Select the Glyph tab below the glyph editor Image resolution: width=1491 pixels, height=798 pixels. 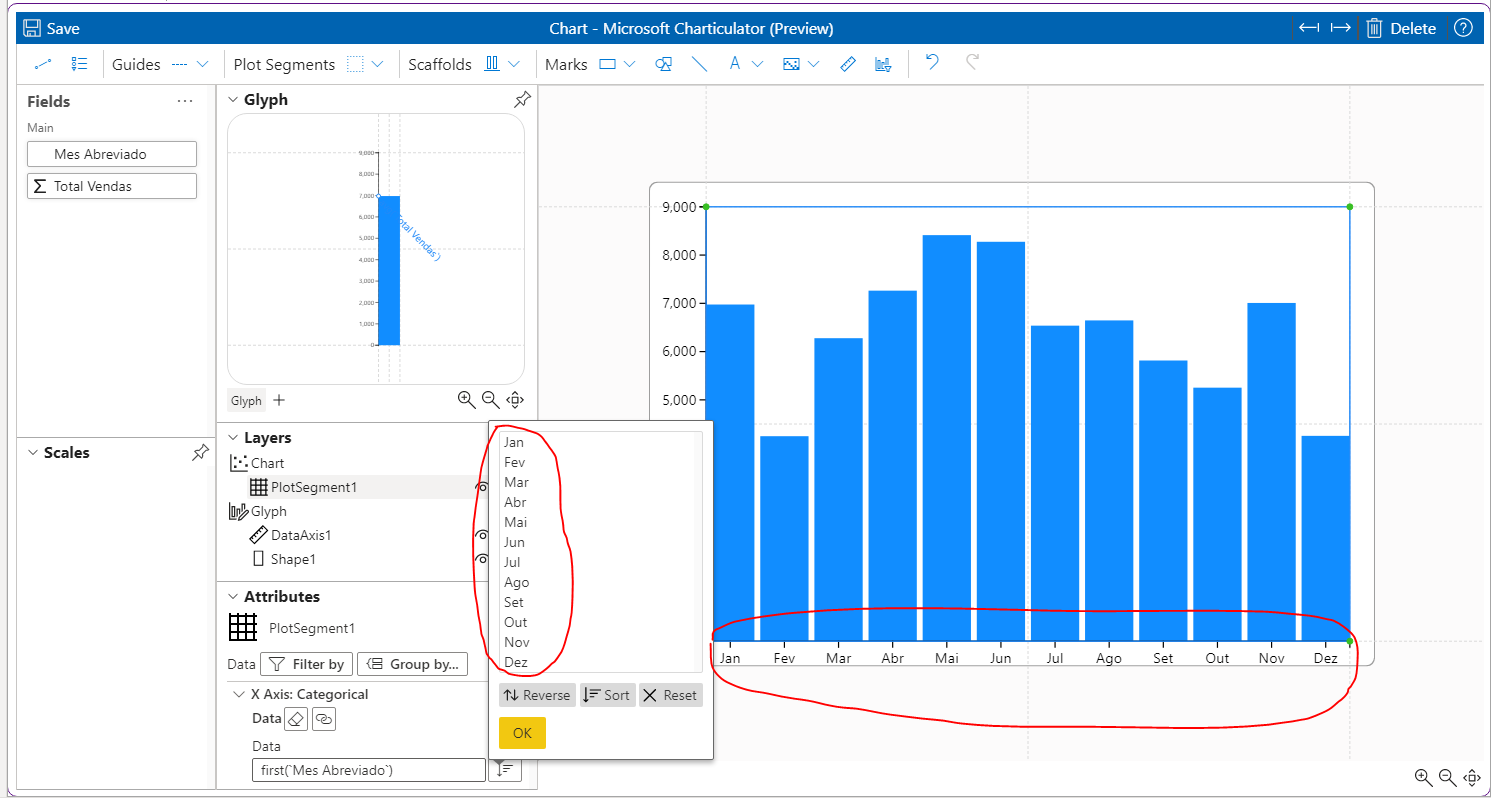[245, 400]
